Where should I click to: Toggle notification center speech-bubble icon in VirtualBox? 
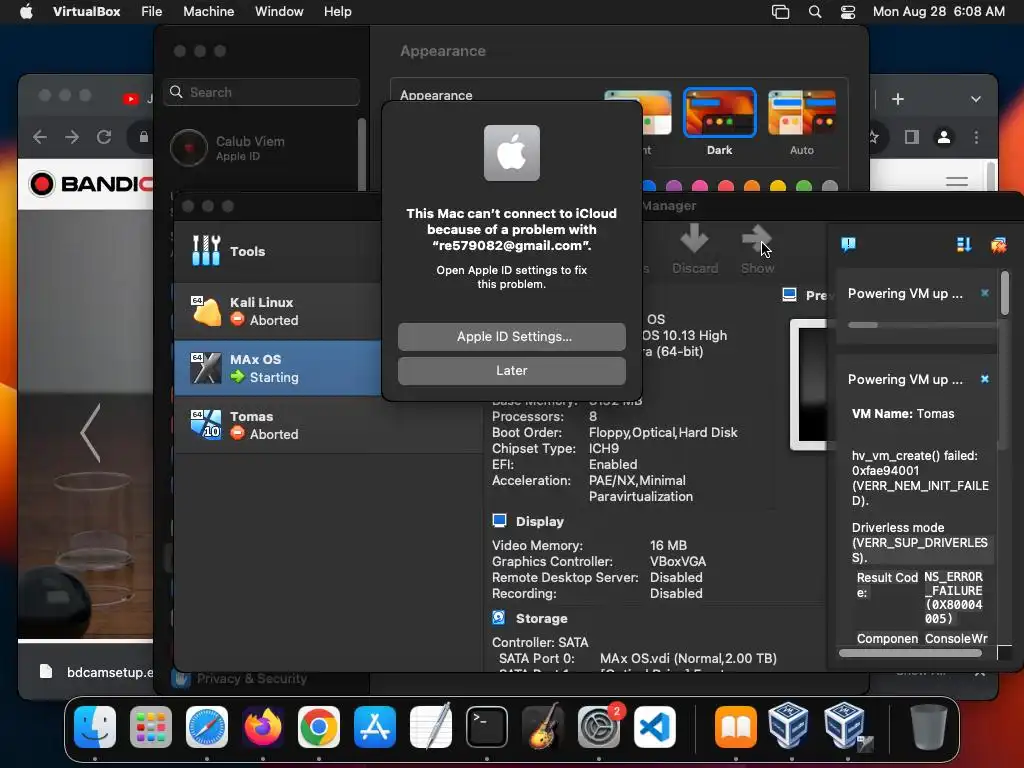click(848, 245)
